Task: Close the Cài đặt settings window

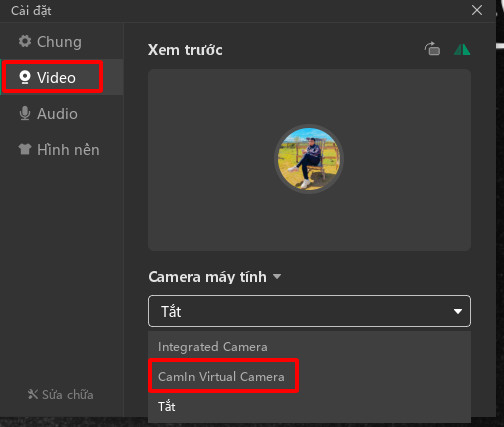Action: pyautogui.click(x=477, y=10)
